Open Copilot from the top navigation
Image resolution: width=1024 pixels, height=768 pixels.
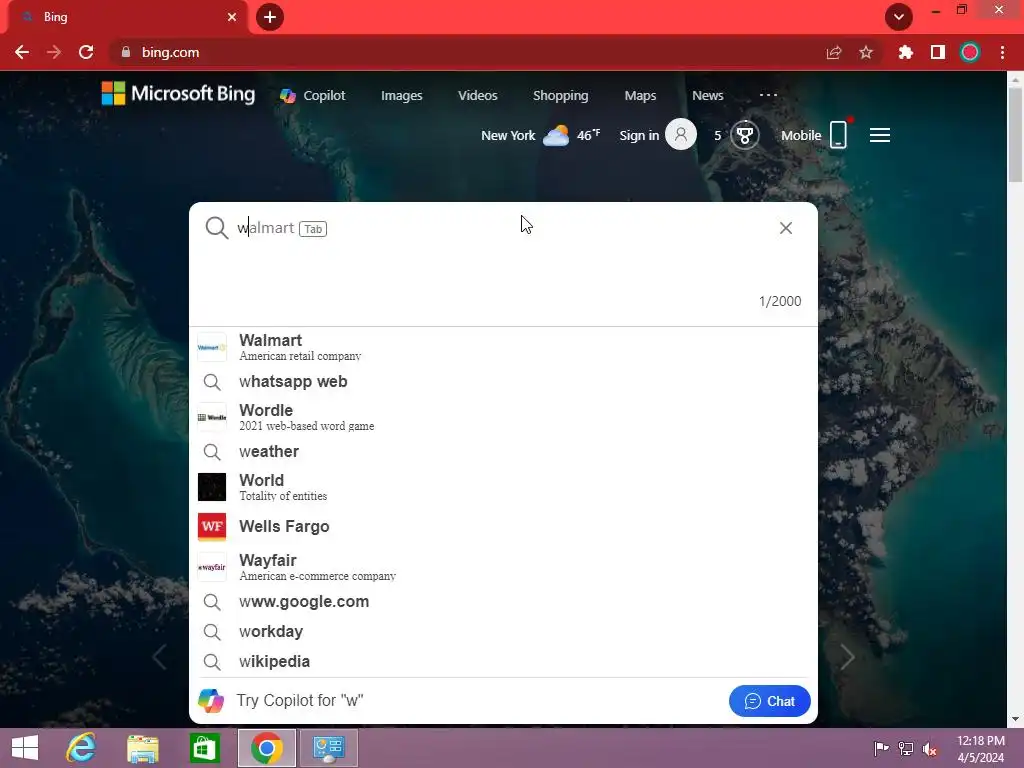point(313,95)
